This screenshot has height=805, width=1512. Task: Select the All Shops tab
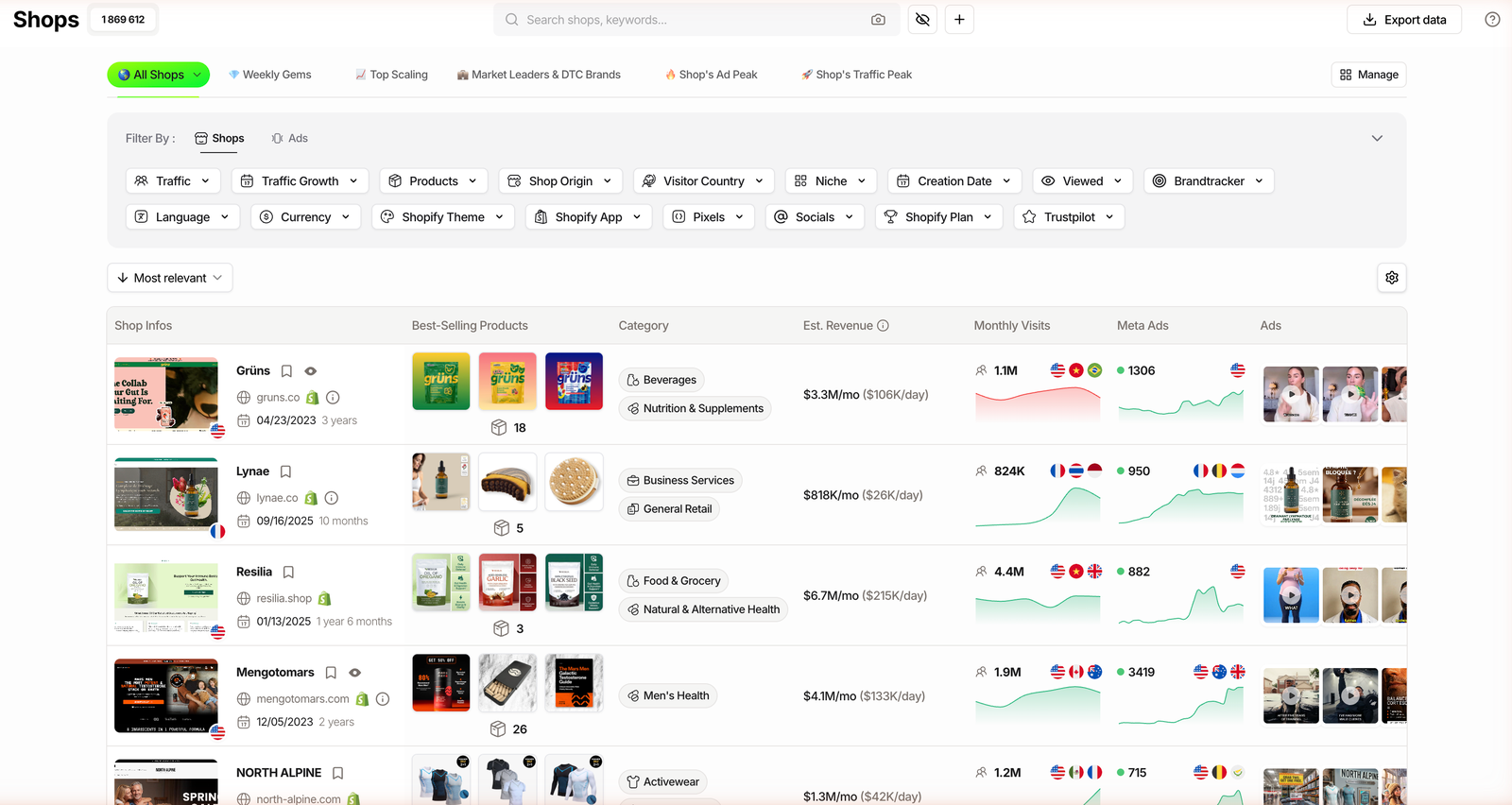(158, 75)
